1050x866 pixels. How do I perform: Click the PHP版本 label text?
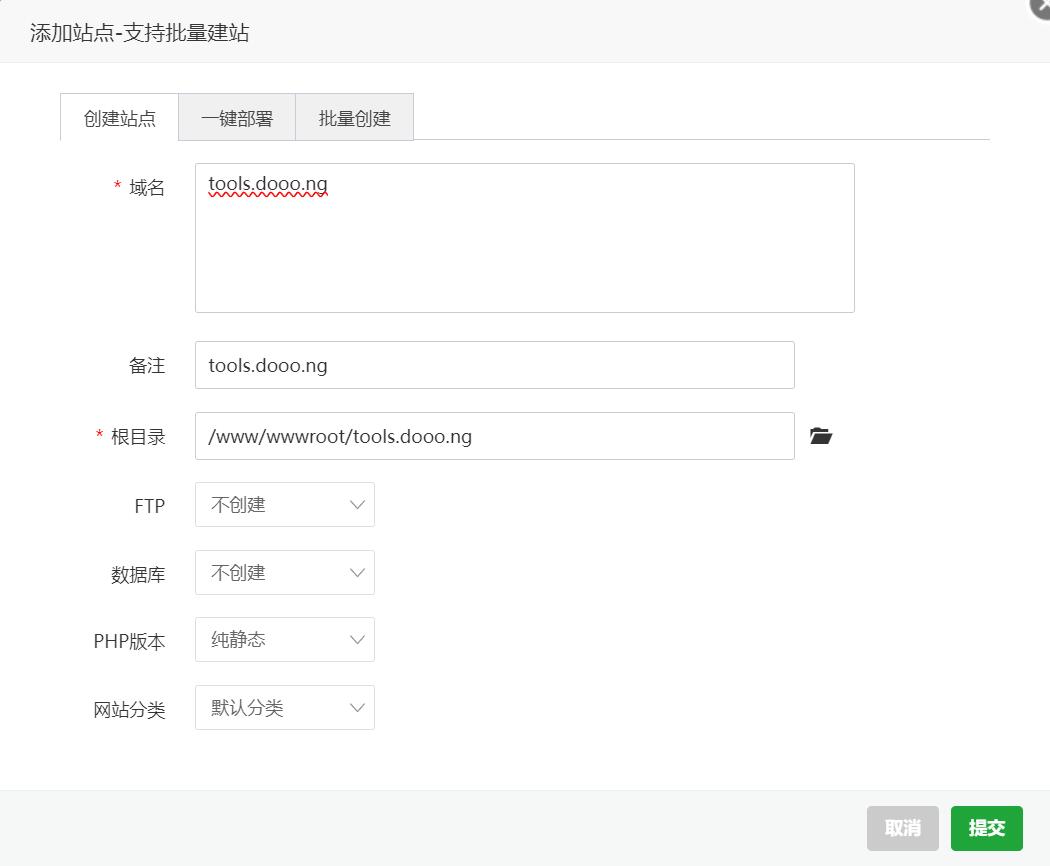pyautogui.click(x=129, y=642)
